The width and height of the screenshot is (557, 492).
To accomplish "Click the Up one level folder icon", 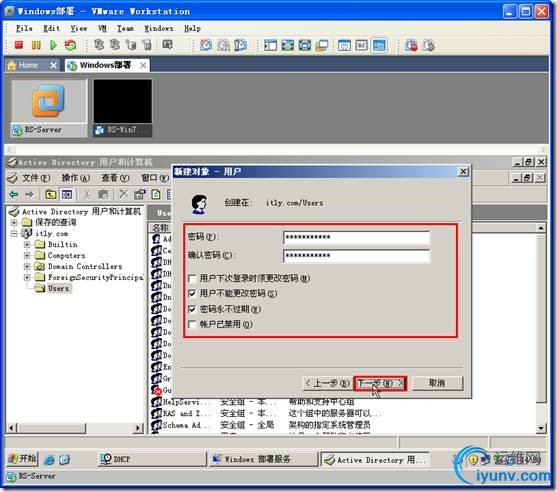I will coord(51,194).
